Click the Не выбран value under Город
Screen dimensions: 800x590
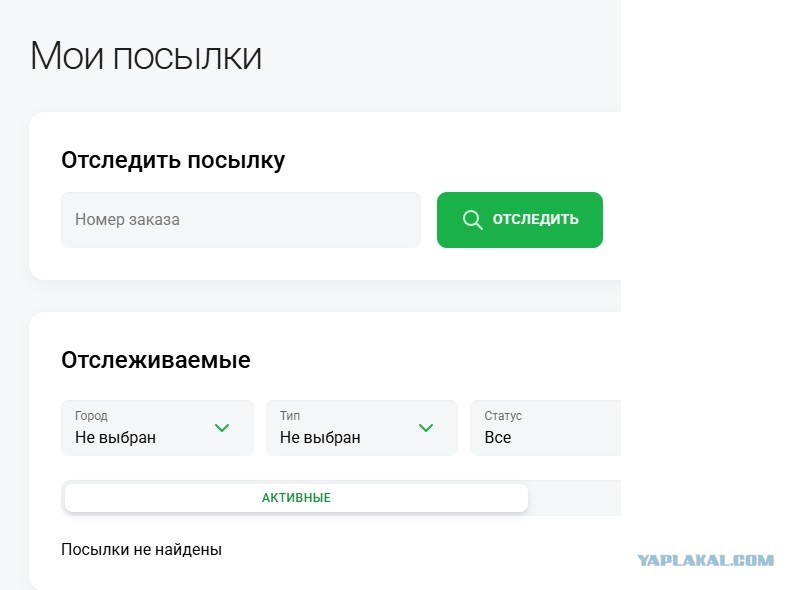pyautogui.click(x=115, y=437)
